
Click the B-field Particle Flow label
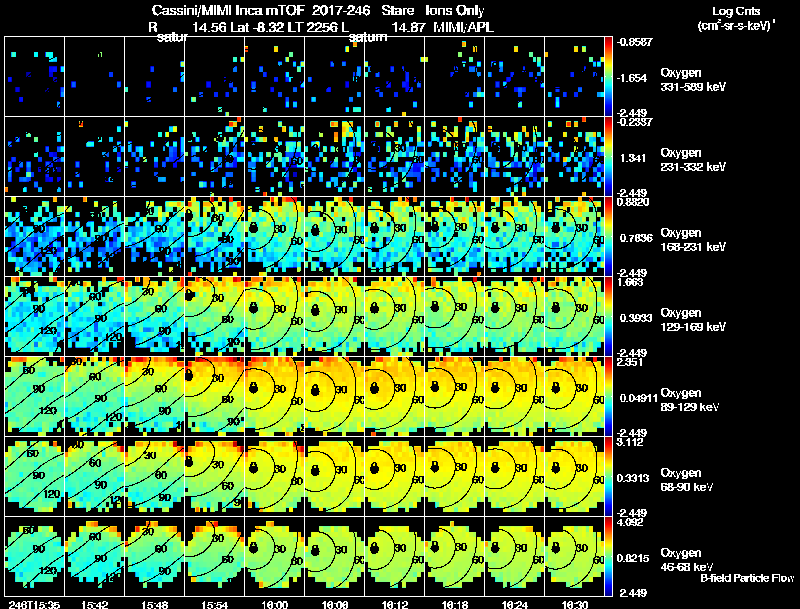(747, 578)
